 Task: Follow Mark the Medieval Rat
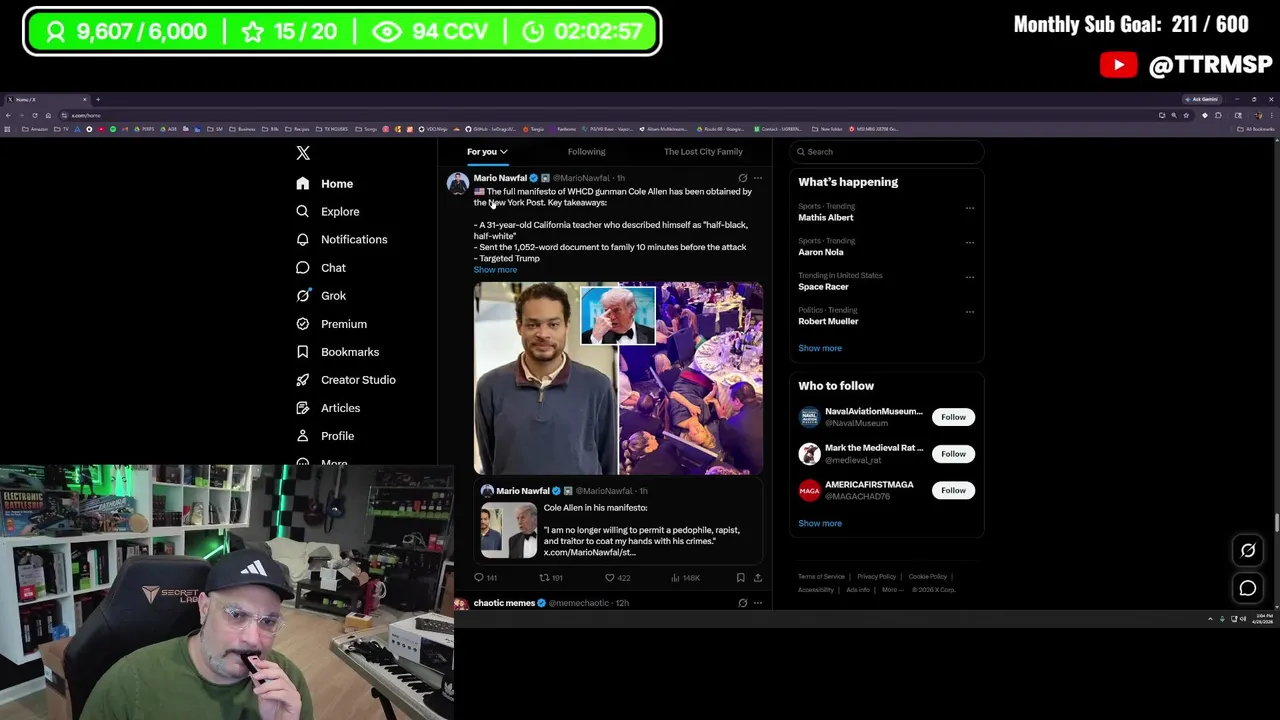953,454
